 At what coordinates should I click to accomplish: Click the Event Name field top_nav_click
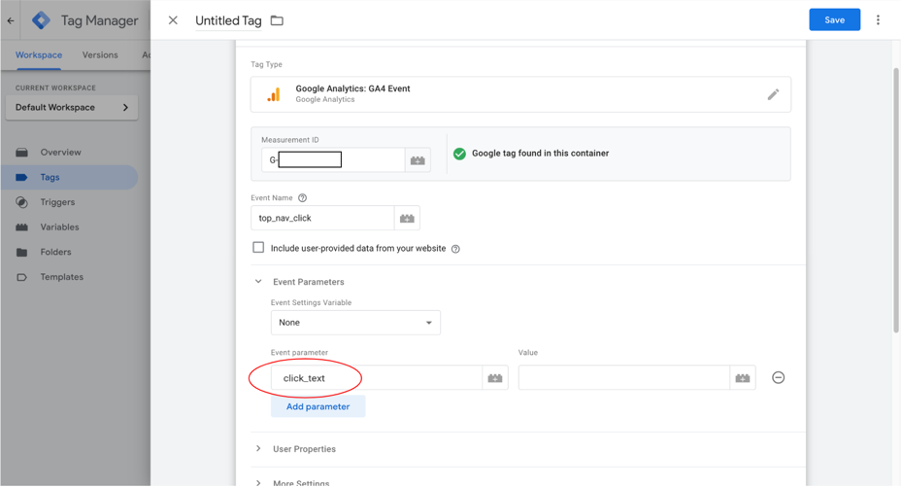[x=323, y=218]
